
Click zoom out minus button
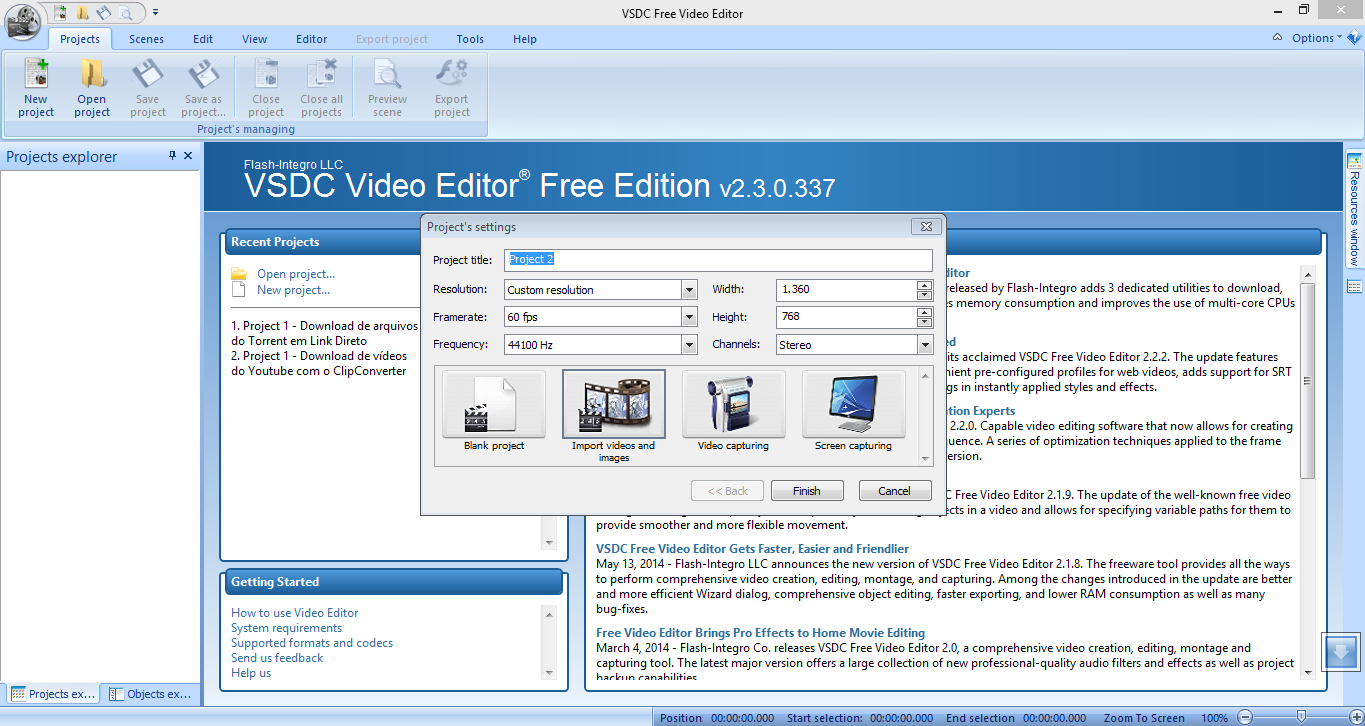tap(1245, 717)
